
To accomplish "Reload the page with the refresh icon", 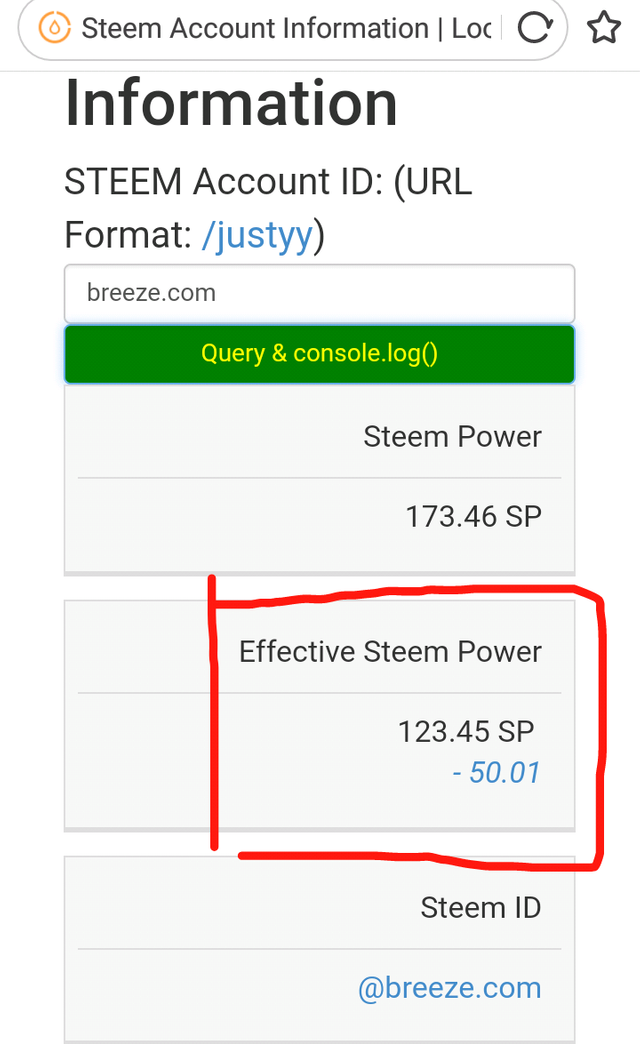I will click(535, 28).
